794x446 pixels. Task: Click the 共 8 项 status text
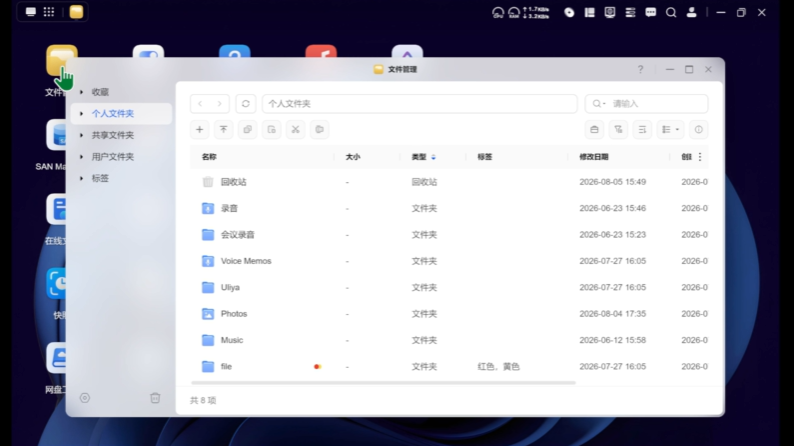pos(203,400)
